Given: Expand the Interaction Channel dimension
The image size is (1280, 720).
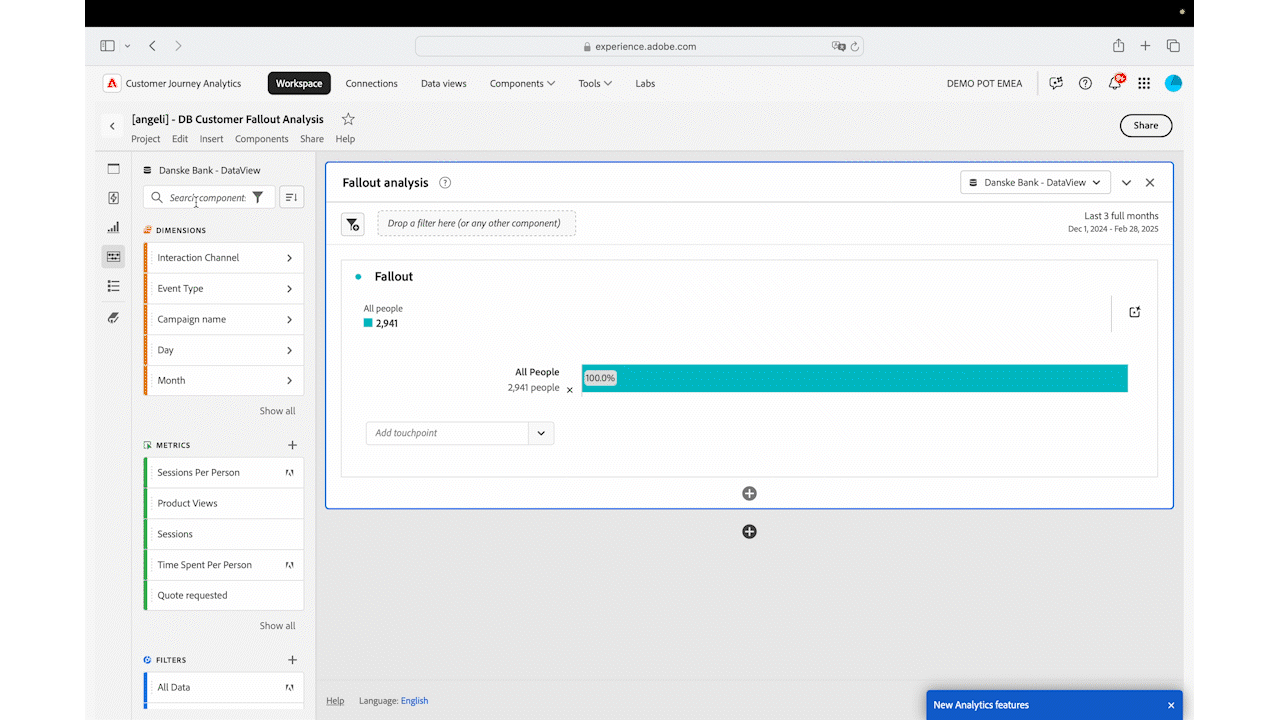Looking at the screenshot, I should 289,258.
